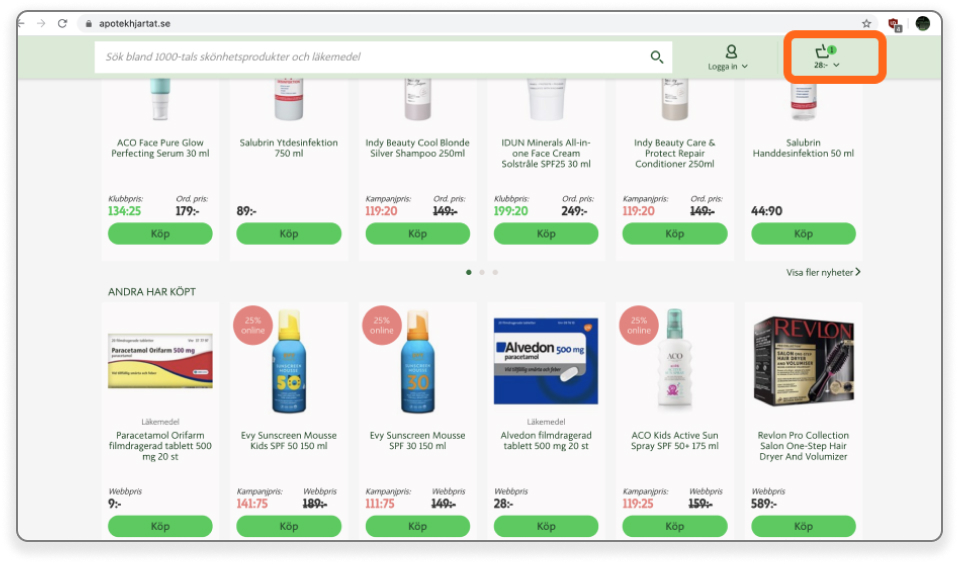Click the search magnifier icon
Screen dimensions: 959x564
pos(657,57)
